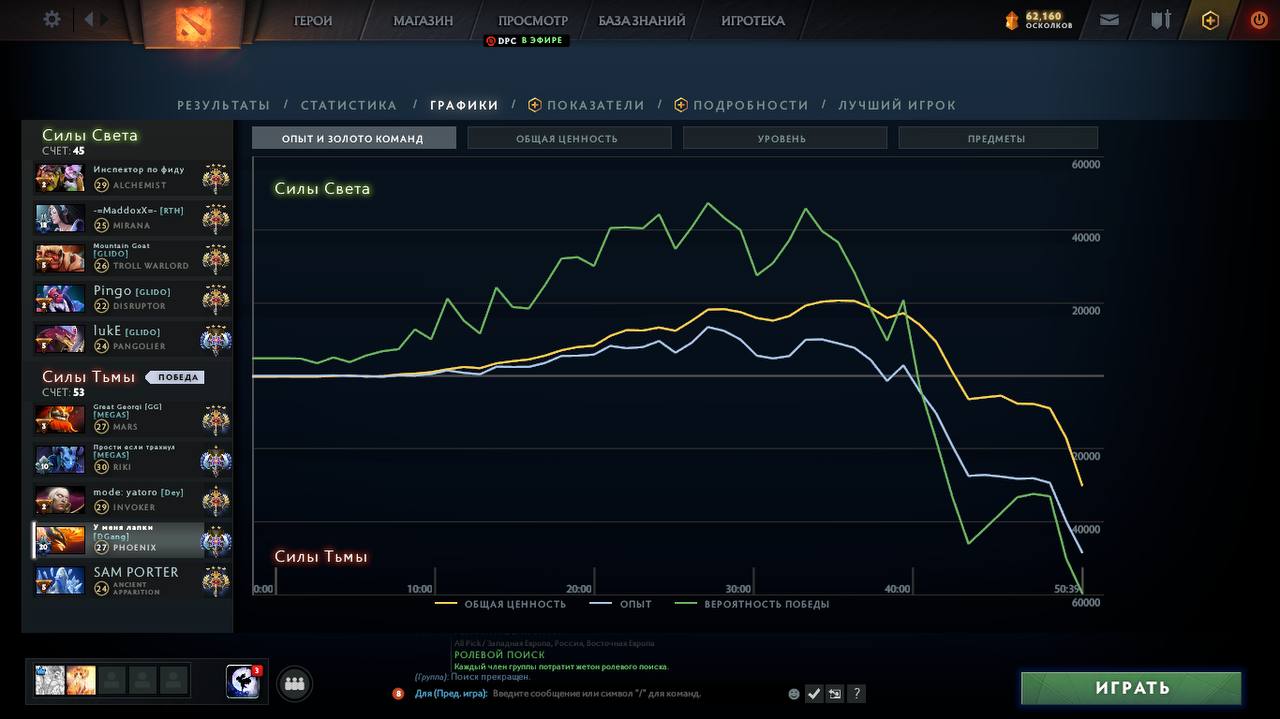Click the mode: yatoro [Dey] player name
This screenshot has height=719, width=1280.
pyautogui.click(x=139, y=492)
